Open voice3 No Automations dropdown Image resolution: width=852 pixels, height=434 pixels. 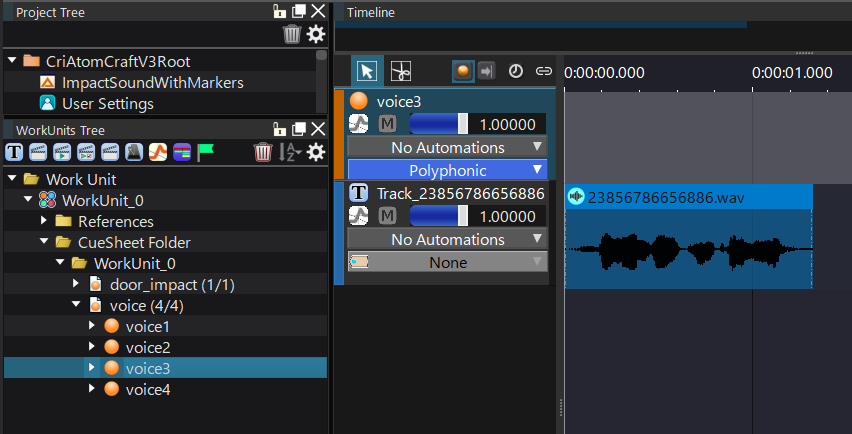click(x=447, y=147)
